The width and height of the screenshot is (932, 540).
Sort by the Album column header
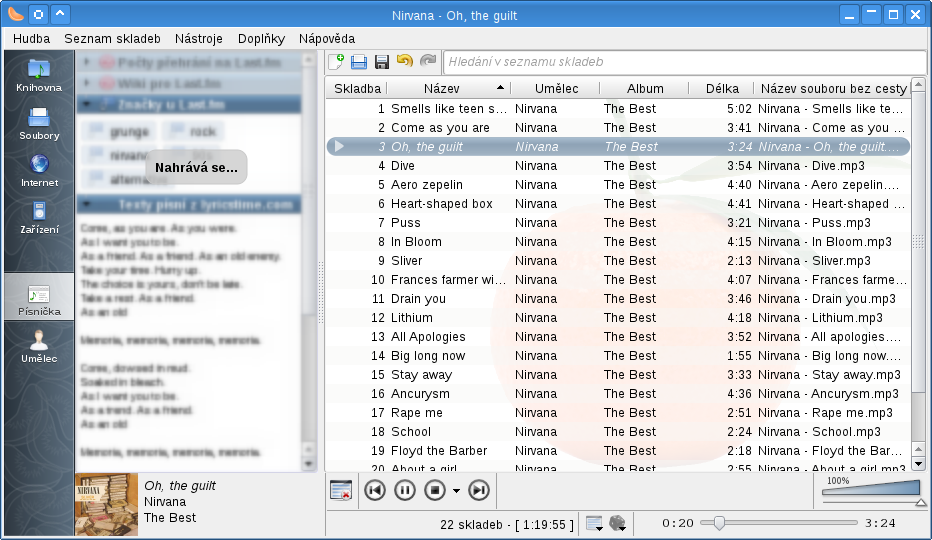point(644,89)
